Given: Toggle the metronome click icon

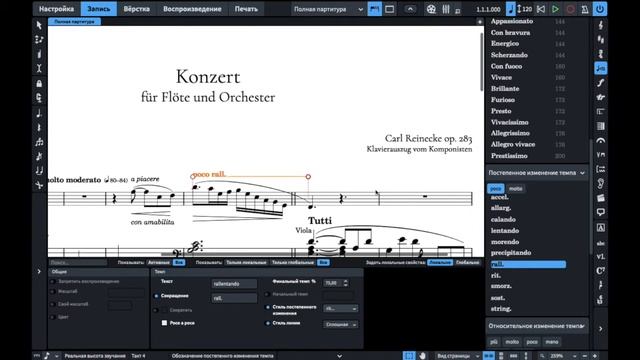Looking at the screenshot, I should coord(585,9).
